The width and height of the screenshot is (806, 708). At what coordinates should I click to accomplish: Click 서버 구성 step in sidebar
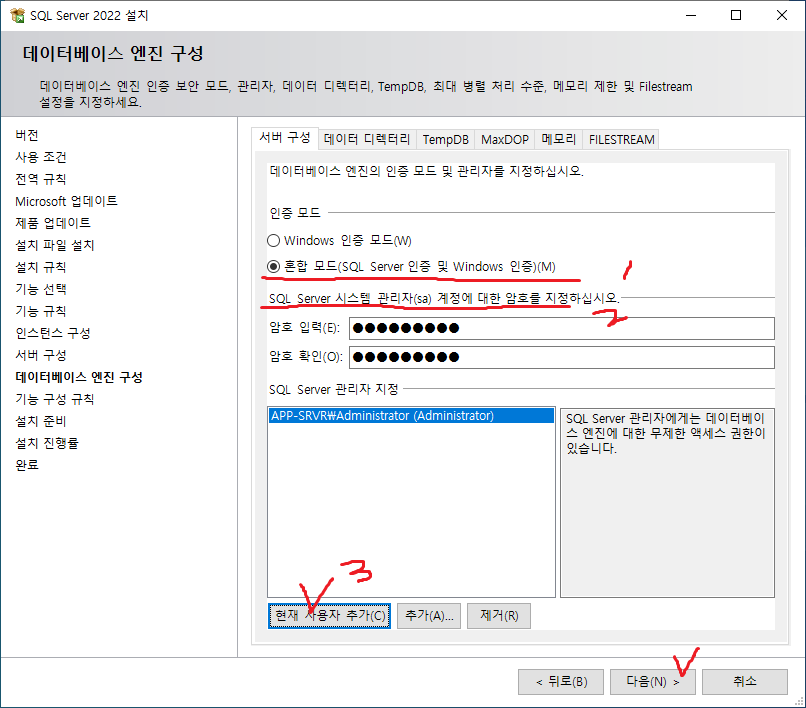pyautogui.click(x=41, y=355)
